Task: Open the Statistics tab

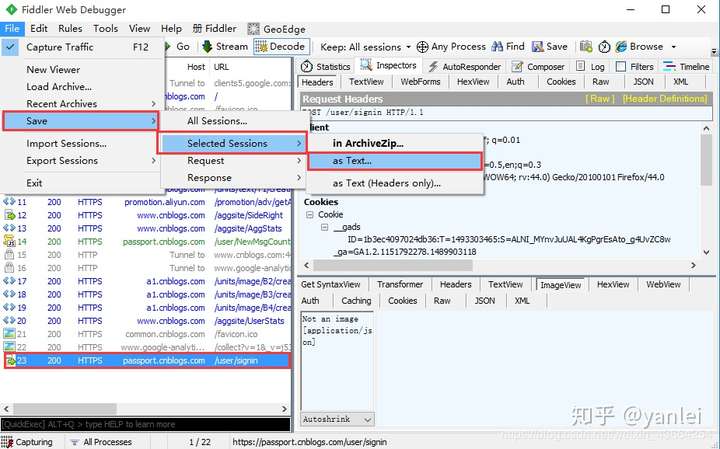Action: (x=326, y=67)
